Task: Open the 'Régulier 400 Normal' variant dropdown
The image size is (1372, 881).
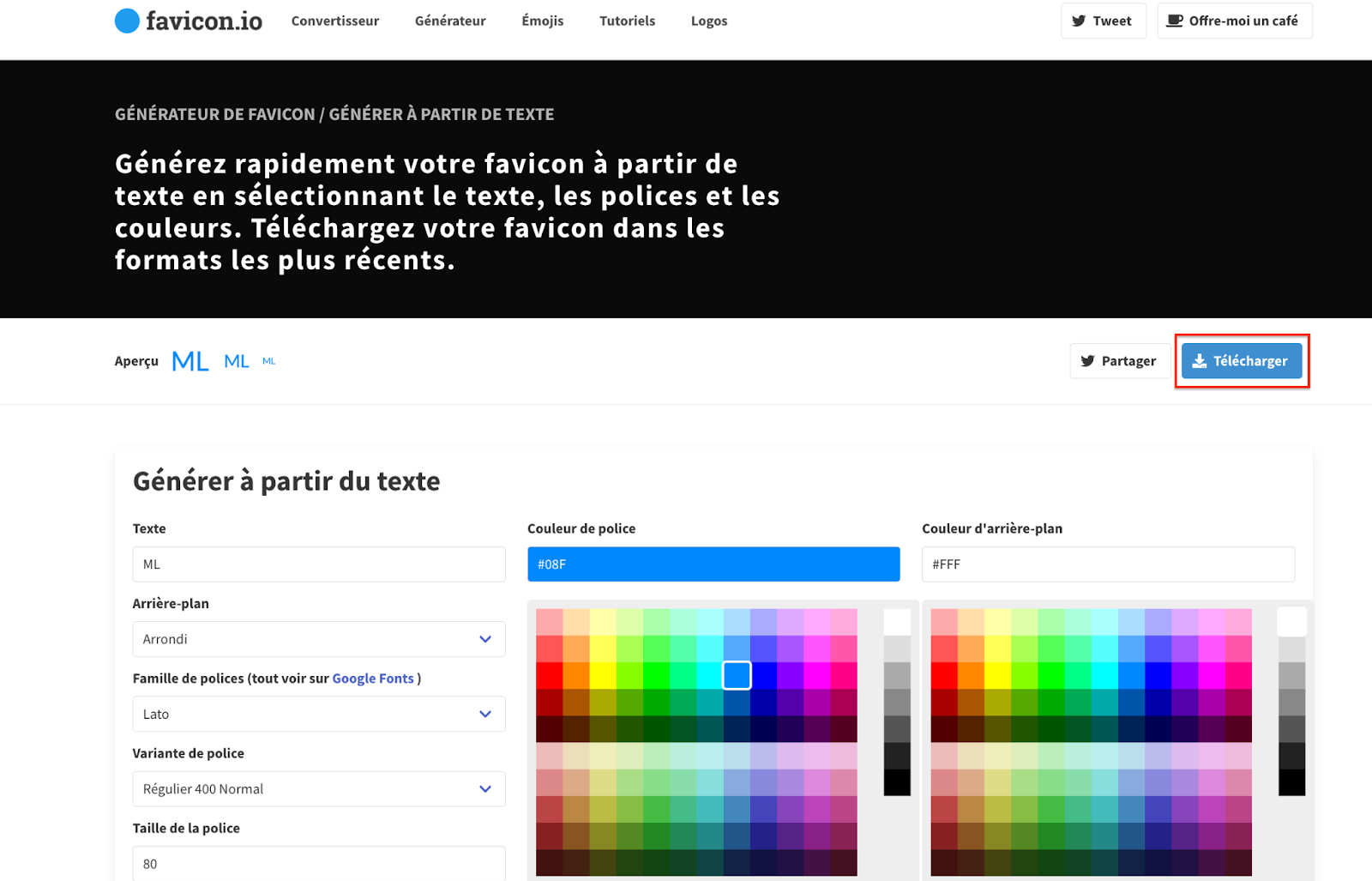Action: [318, 788]
